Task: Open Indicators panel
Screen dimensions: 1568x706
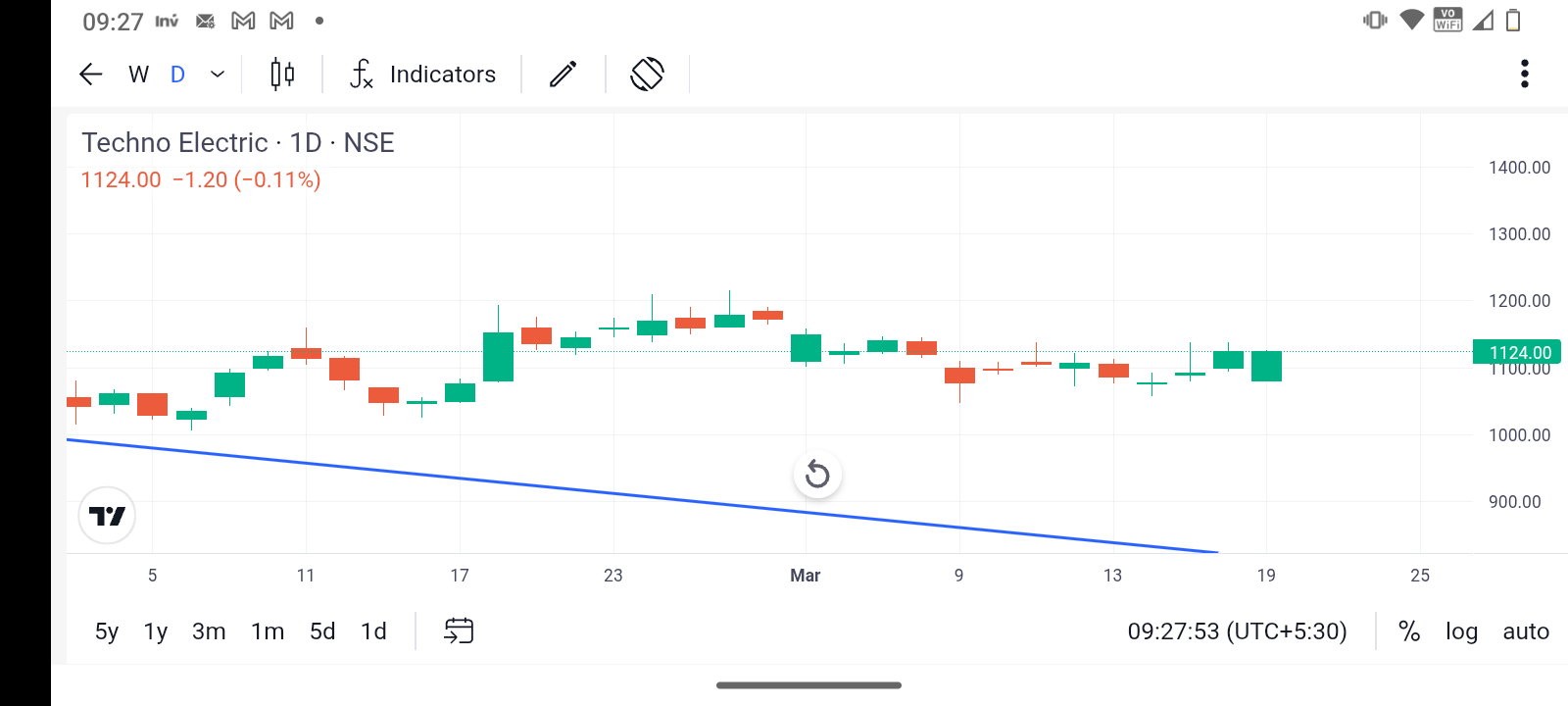Action: (x=423, y=75)
